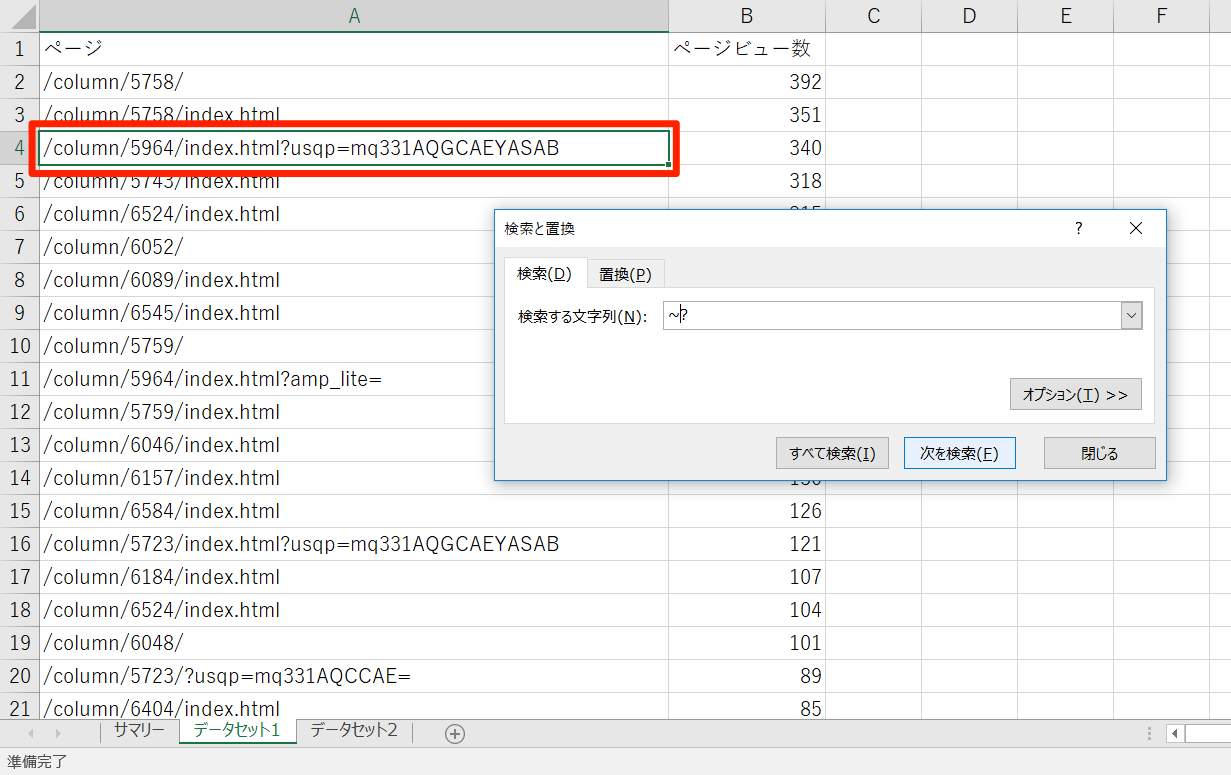Image resolution: width=1231 pixels, height=775 pixels.
Task: Select column E header
Action: pos(1065,16)
